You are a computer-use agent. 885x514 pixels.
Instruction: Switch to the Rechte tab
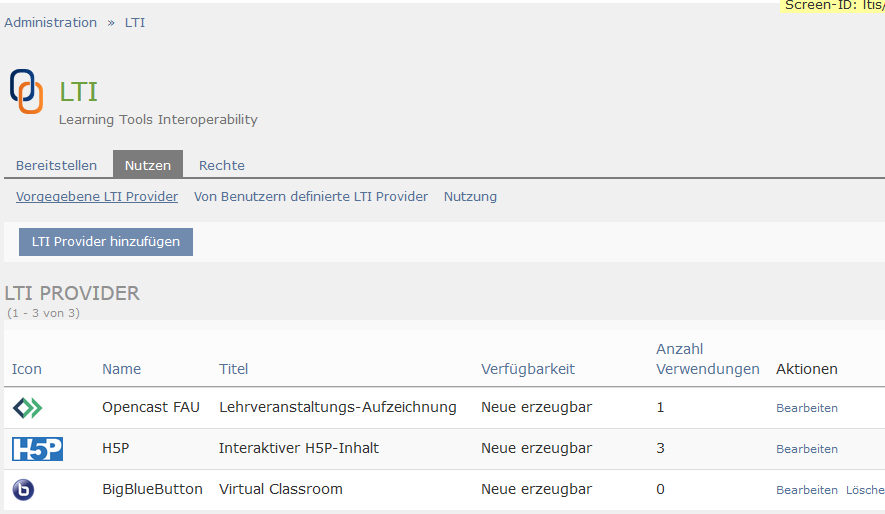(222, 165)
